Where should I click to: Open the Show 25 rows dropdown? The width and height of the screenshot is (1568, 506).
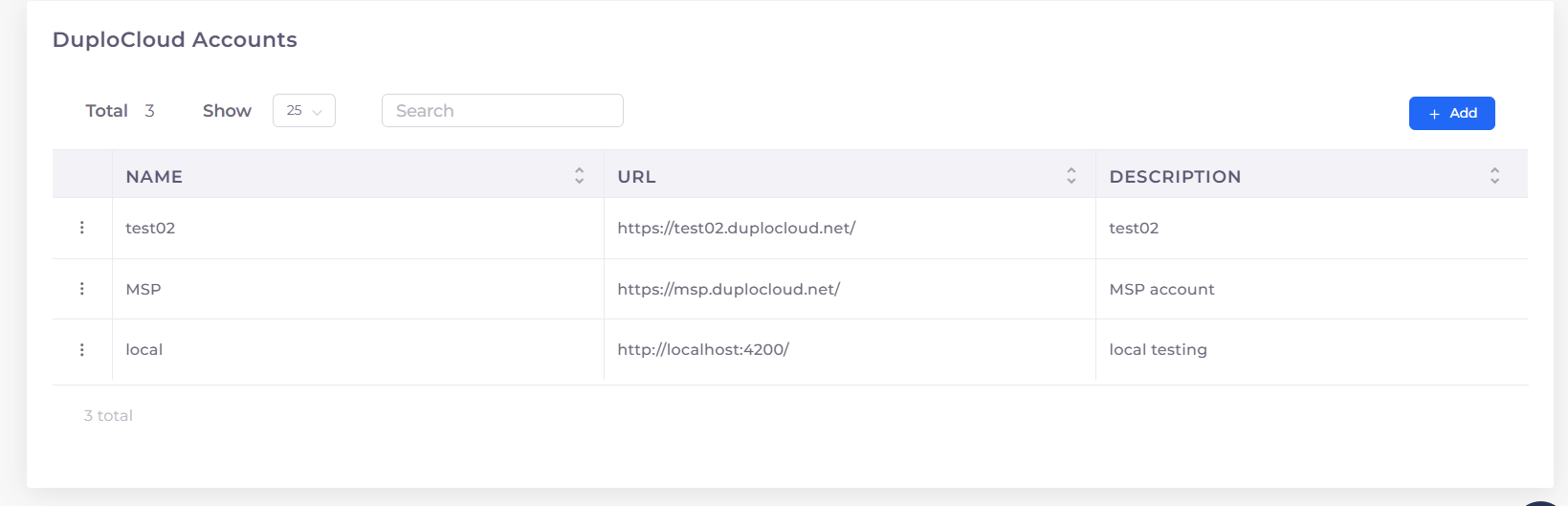(304, 111)
